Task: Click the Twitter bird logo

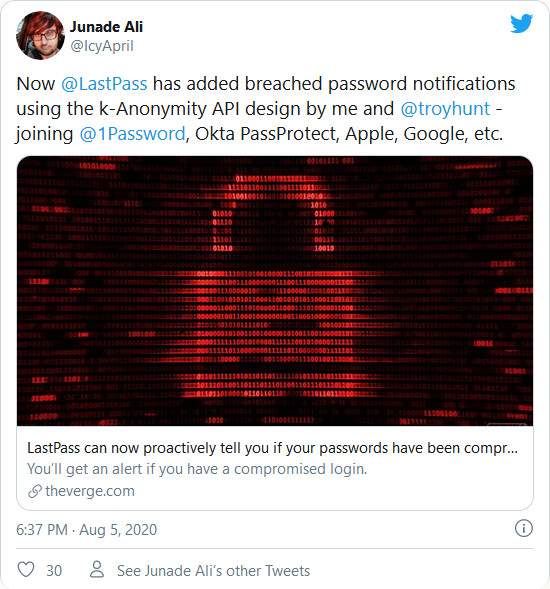Action: click(x=521, y=23)
